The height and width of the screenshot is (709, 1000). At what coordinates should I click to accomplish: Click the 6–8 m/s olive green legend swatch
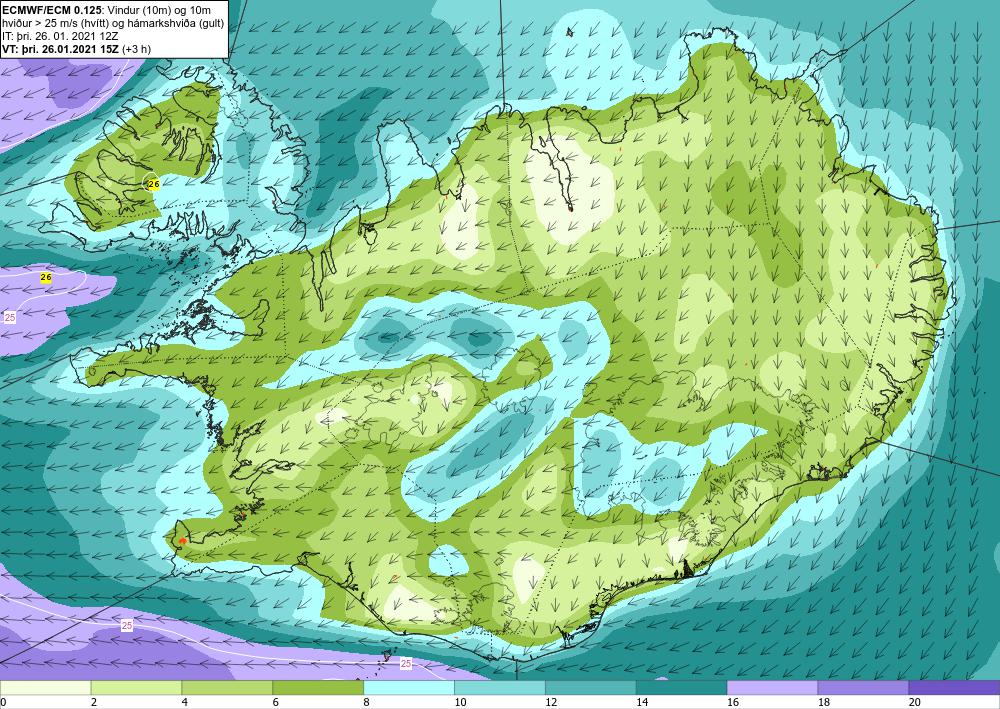(318, 688)
